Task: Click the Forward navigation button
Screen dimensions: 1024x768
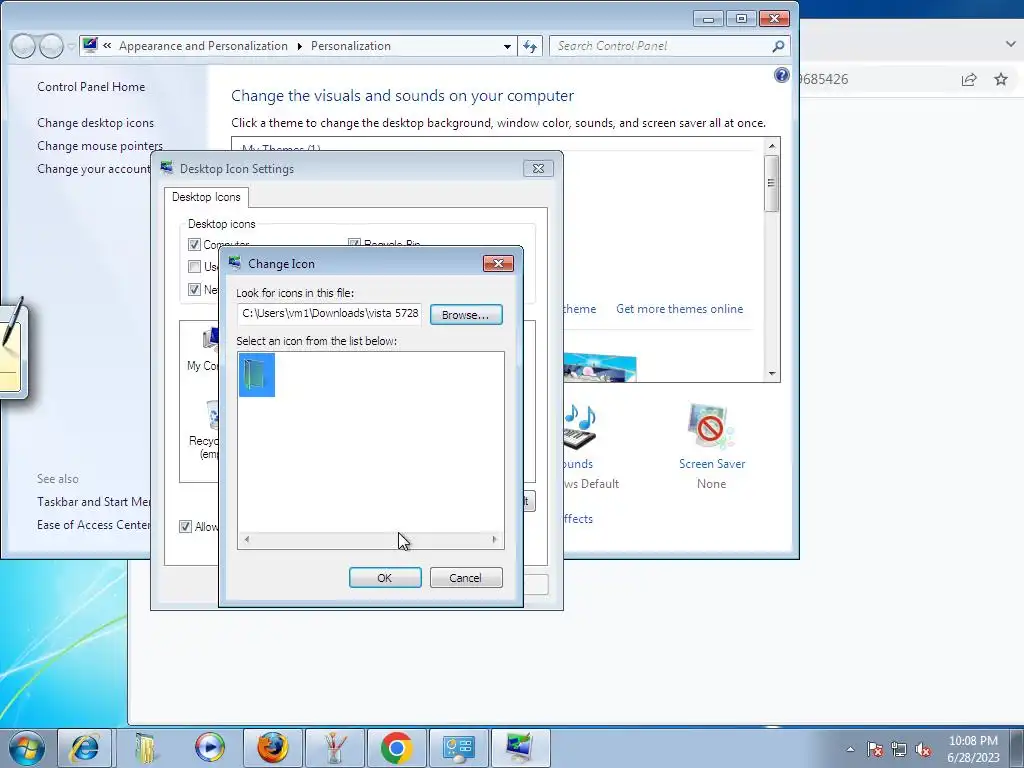Action: tap(52, 46)
